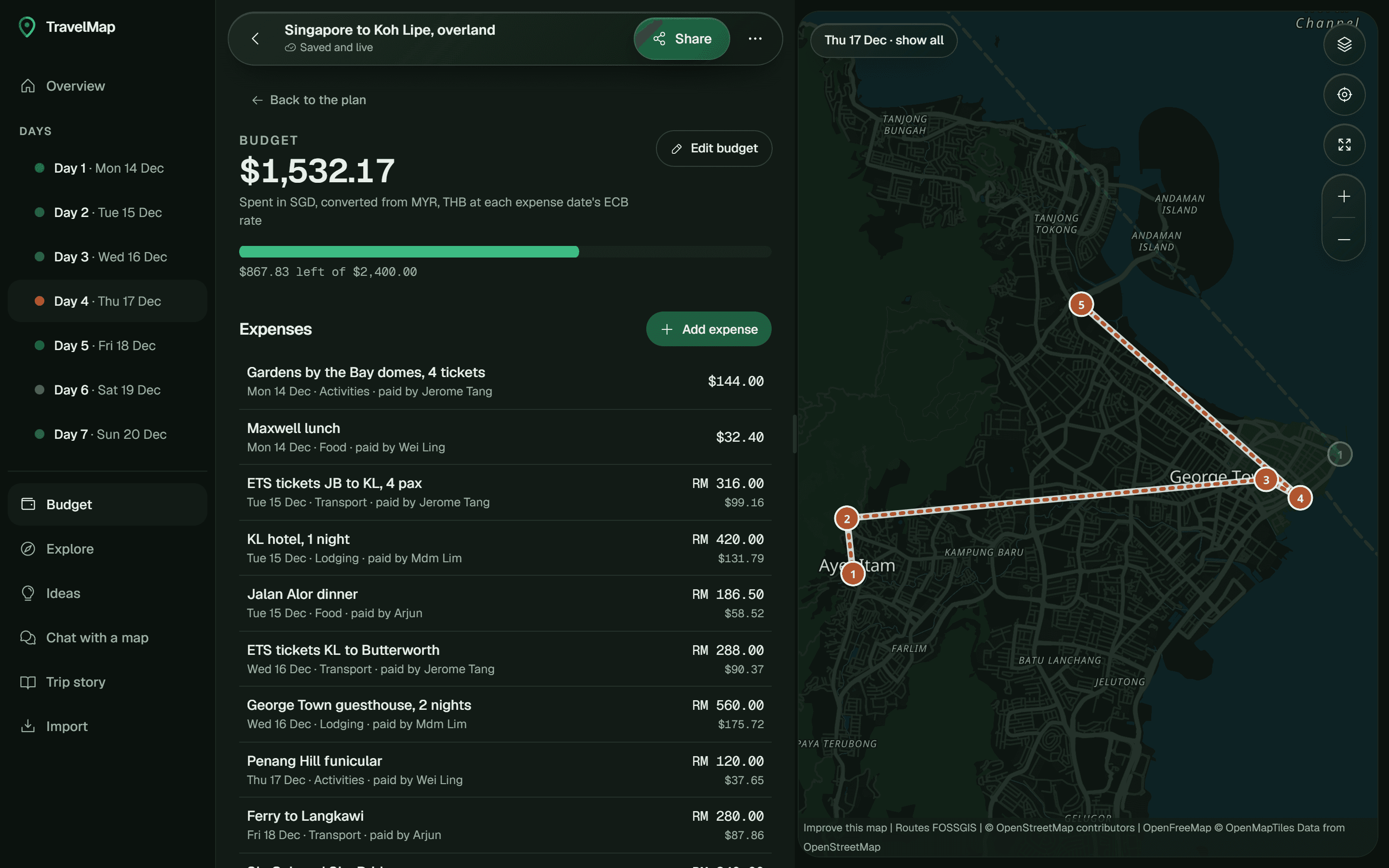Viewport: 1389px width, 868px height.
Task: Open the Maxwell lunch expense
Action: pyautogui.click(x=504, y=437)
